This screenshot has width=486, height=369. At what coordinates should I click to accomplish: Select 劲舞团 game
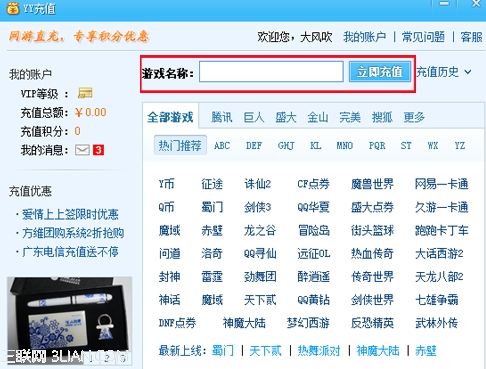click(260, 277)
